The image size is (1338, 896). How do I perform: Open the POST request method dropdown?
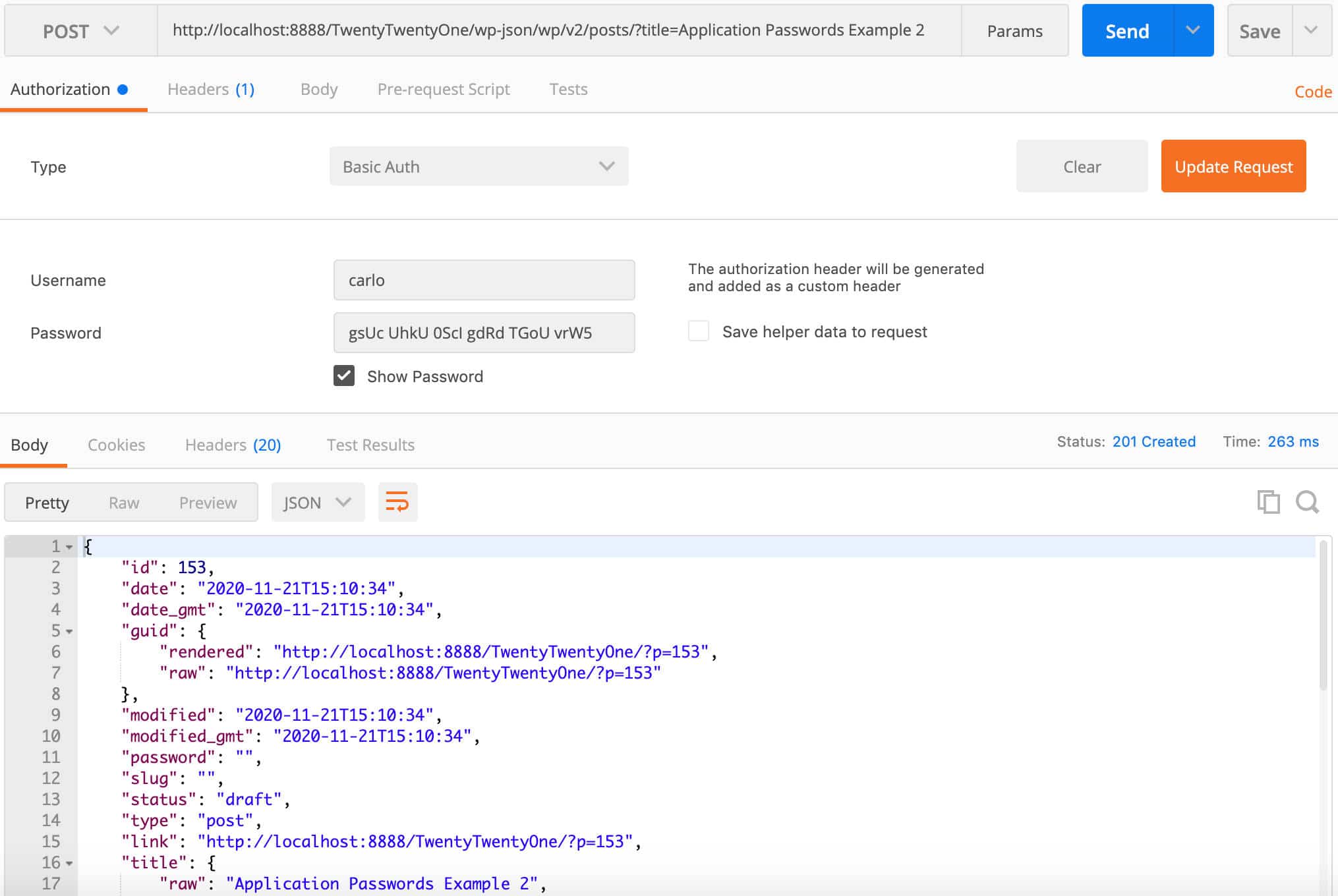79,30
